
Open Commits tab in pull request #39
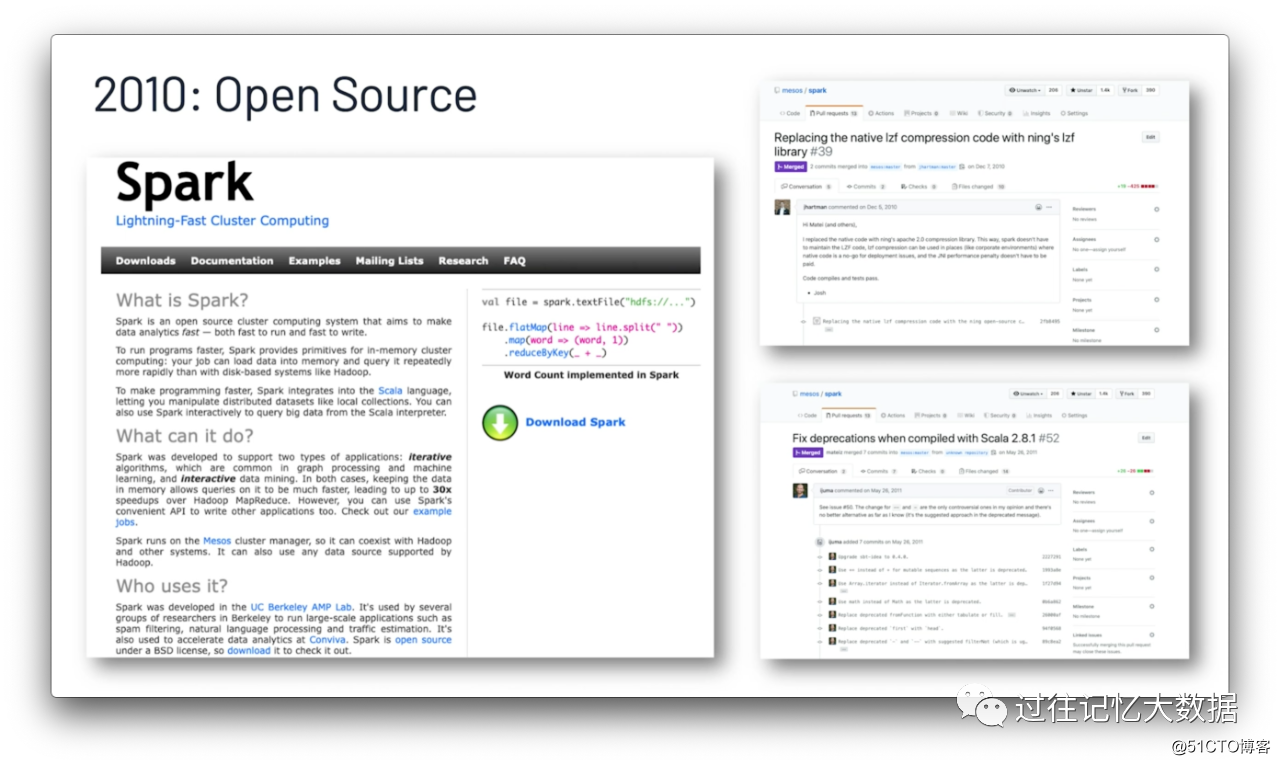pos(866,187)
